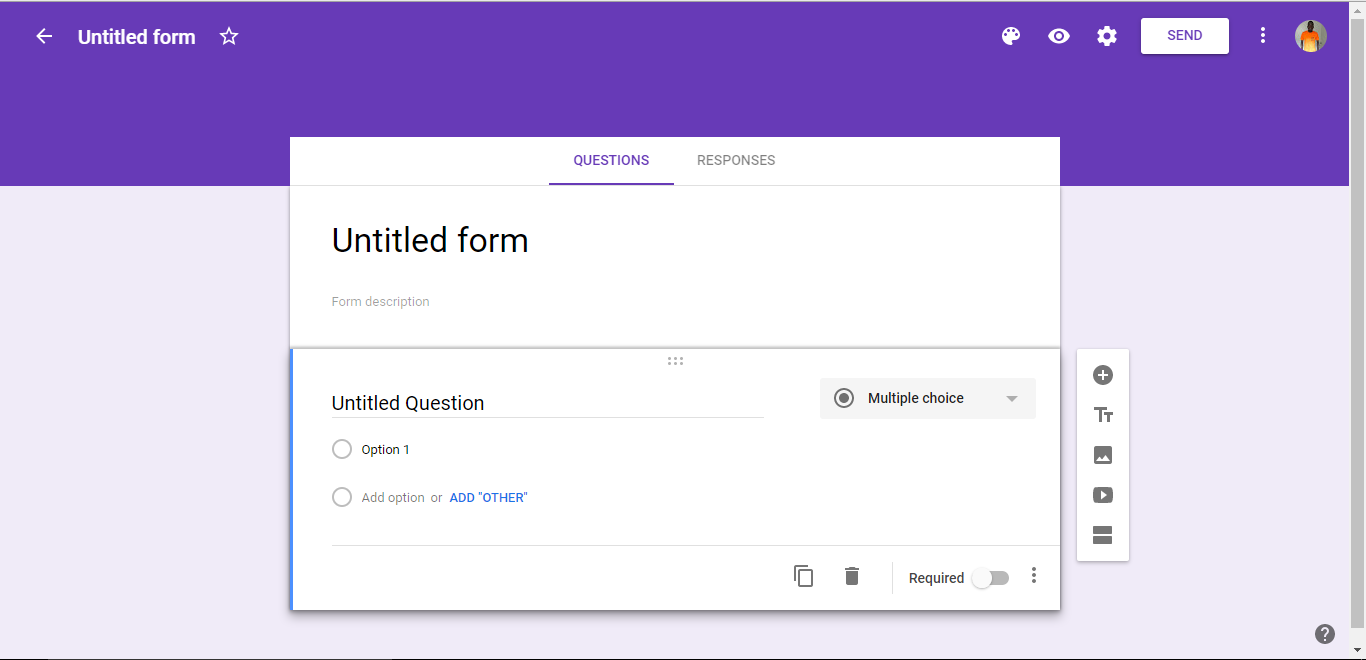
Task: Click the ADD "OTHER" link
Action: pyautogui.click(x=488, y=497)
